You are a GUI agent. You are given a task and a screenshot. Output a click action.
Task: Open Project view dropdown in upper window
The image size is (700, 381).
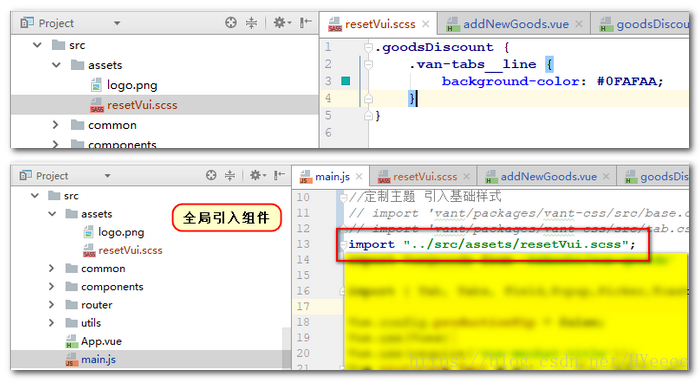(117, 23)
